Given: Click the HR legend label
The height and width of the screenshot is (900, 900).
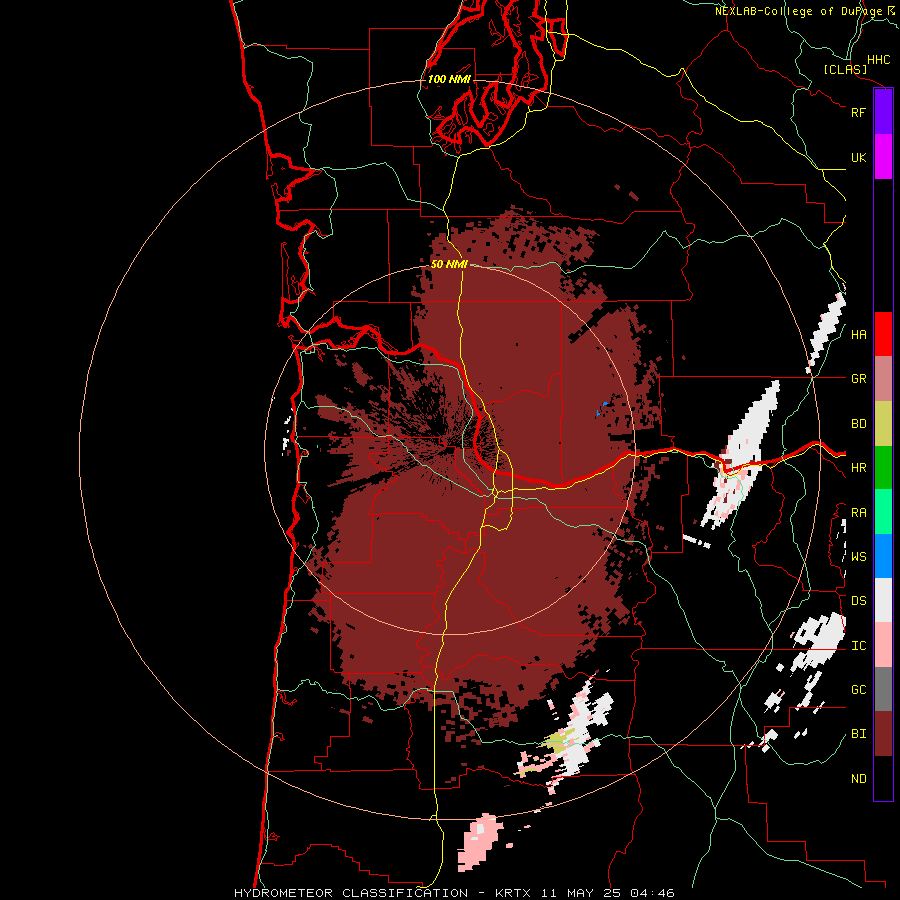Looking at the screenshot, I should [x=858, y=468].
